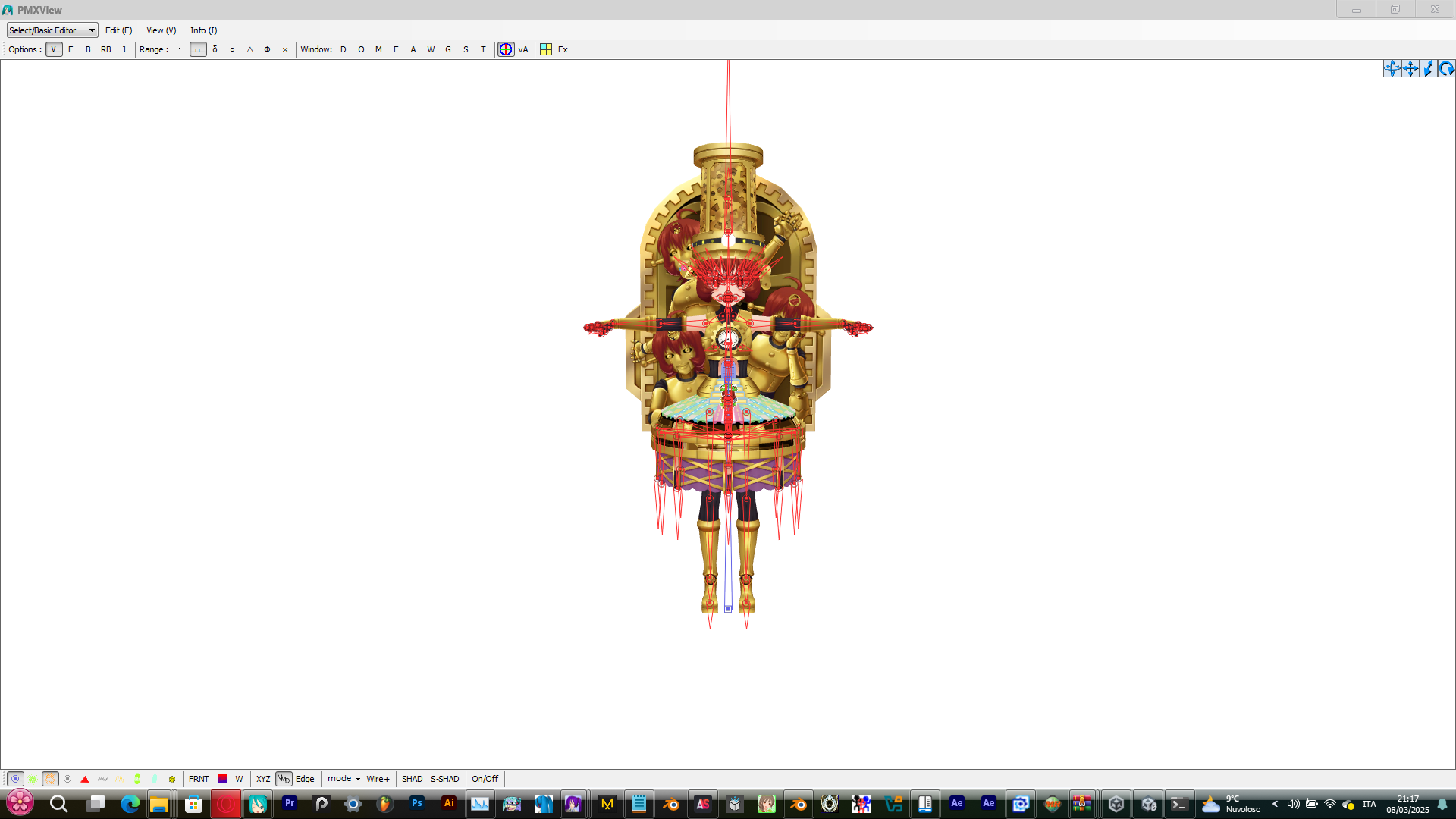Toggle the Wire+ display option
The width and height of the screenshot is (1456, 819).
click(x=378, y=779)
